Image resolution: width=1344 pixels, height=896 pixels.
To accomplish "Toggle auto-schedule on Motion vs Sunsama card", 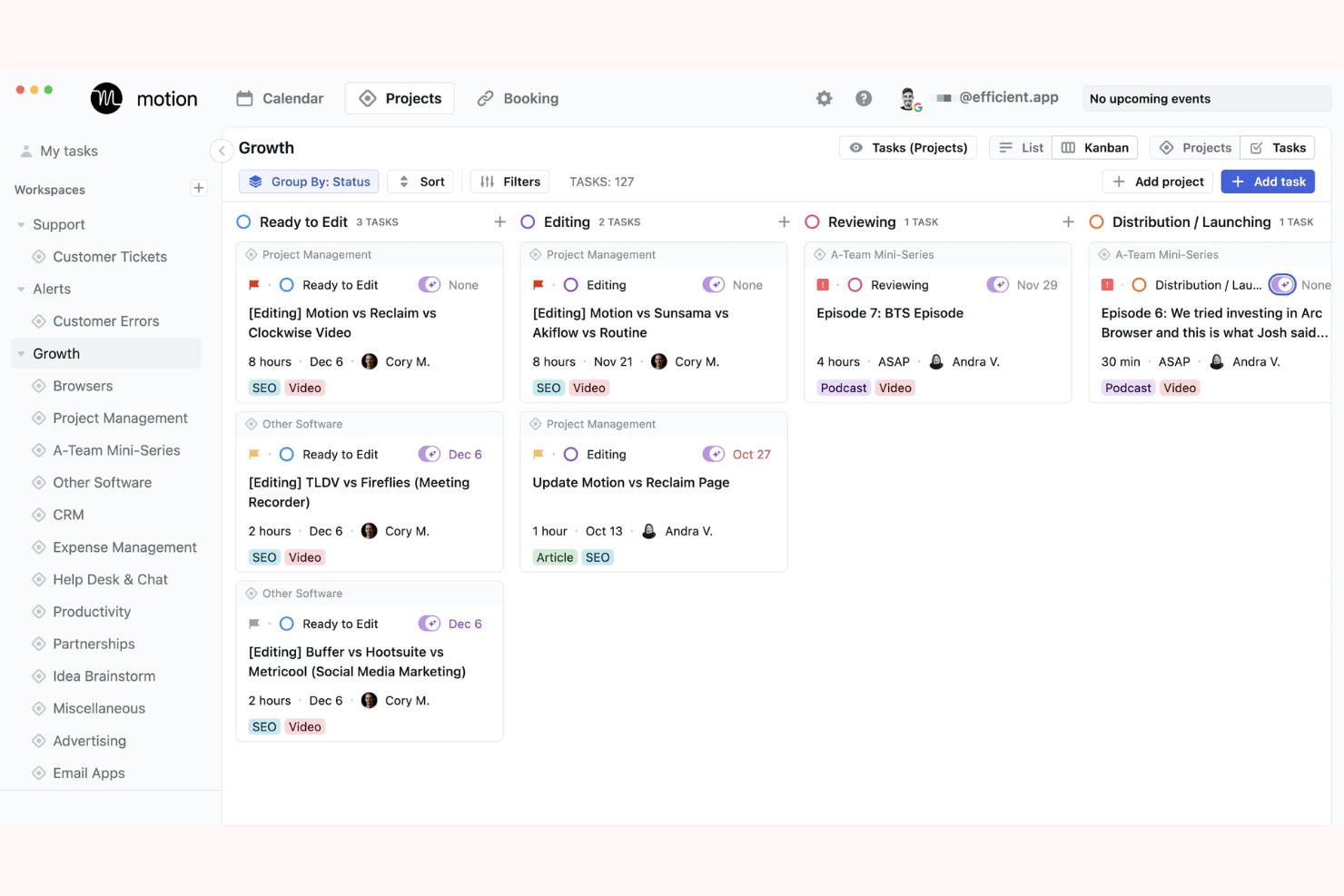I will [x=714, y=285].
